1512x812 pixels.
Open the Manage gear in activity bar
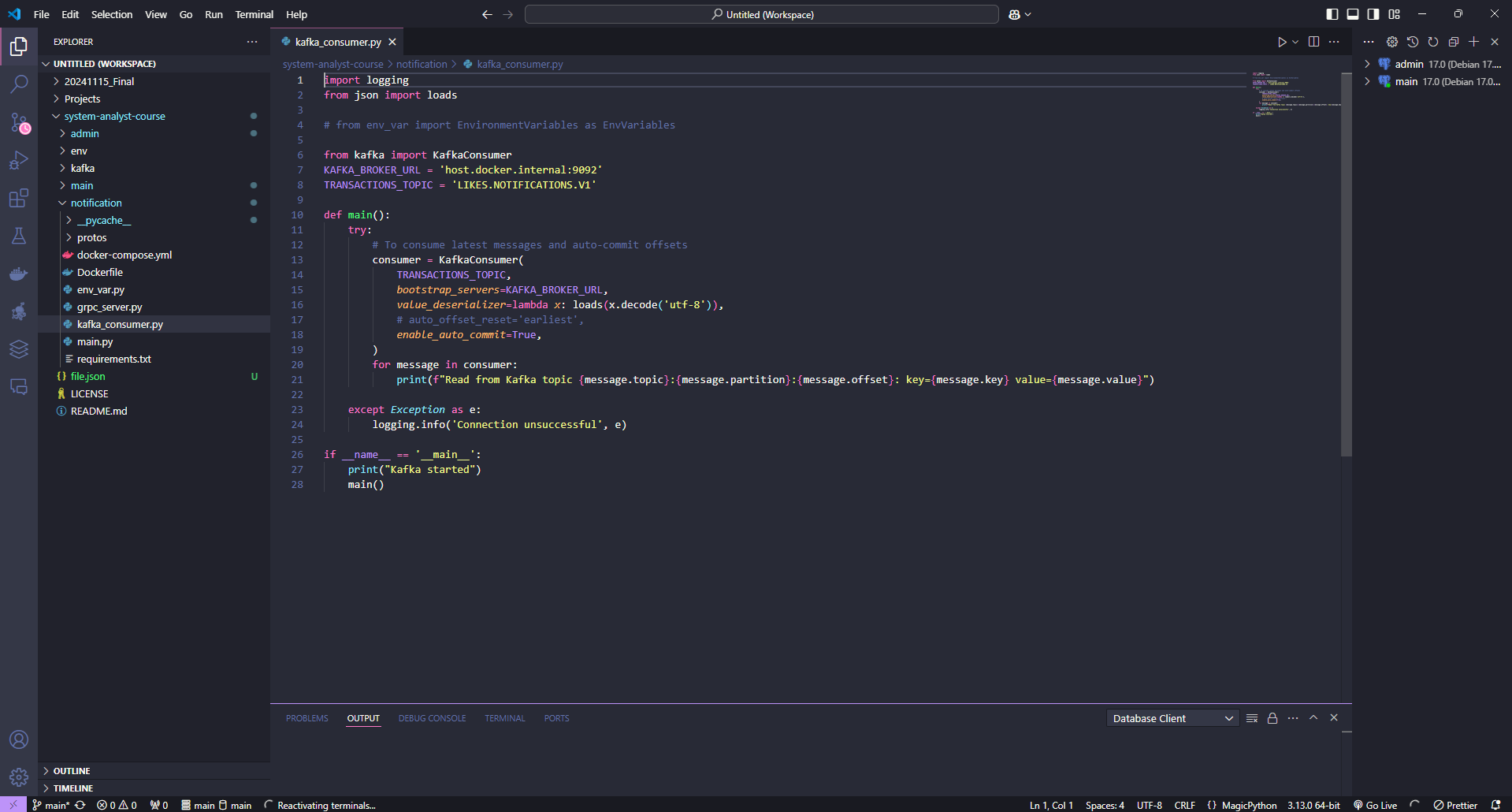(x=19, y=777)
